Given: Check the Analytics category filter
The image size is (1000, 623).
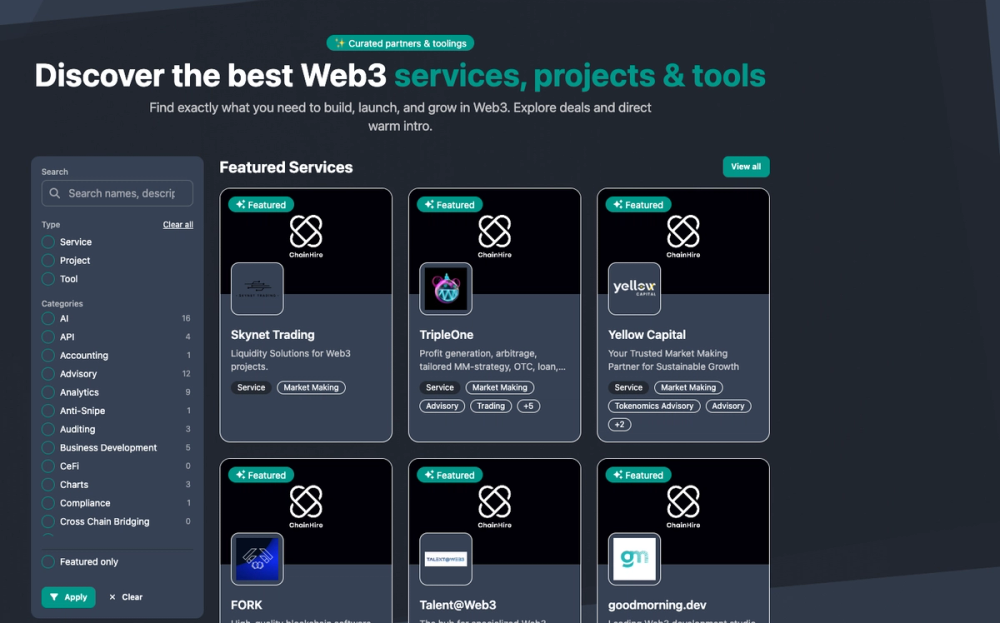Looking at the screenshot, I should point(48,393).
